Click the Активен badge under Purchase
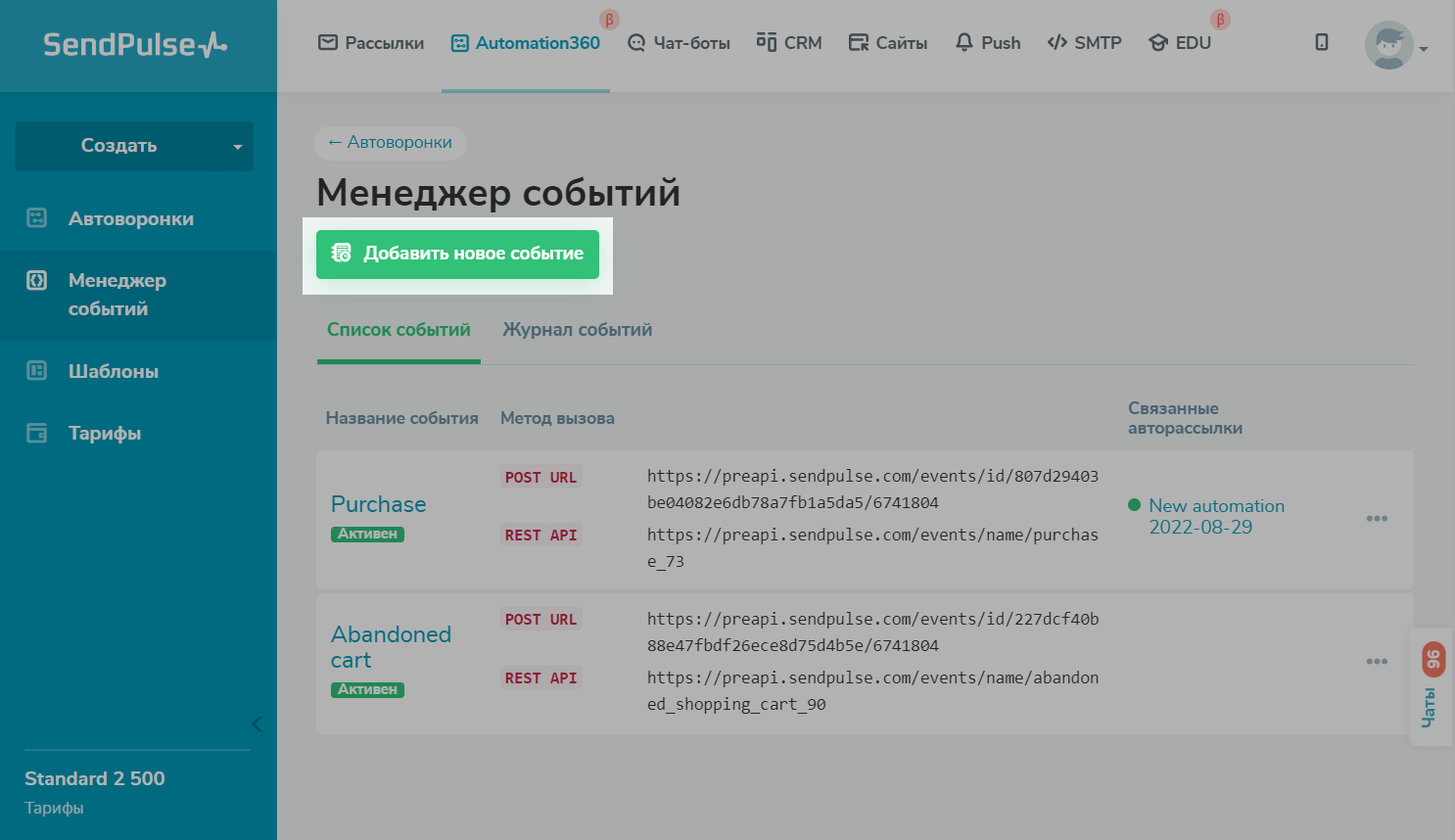 click(x=367, y=535)
